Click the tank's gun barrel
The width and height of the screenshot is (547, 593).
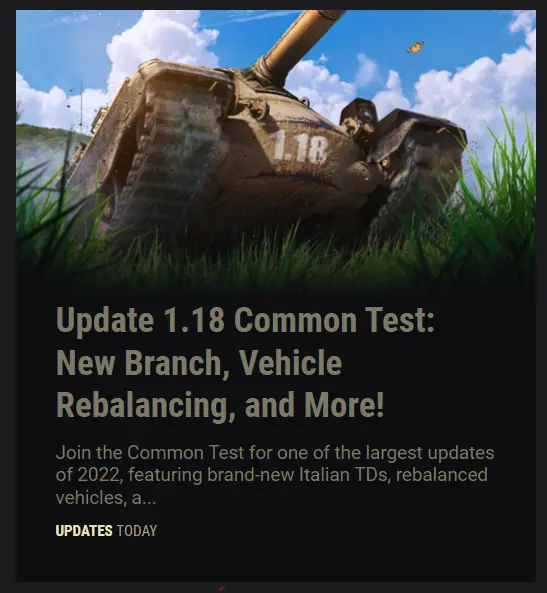pyautogui.click(x=297, y=40)
